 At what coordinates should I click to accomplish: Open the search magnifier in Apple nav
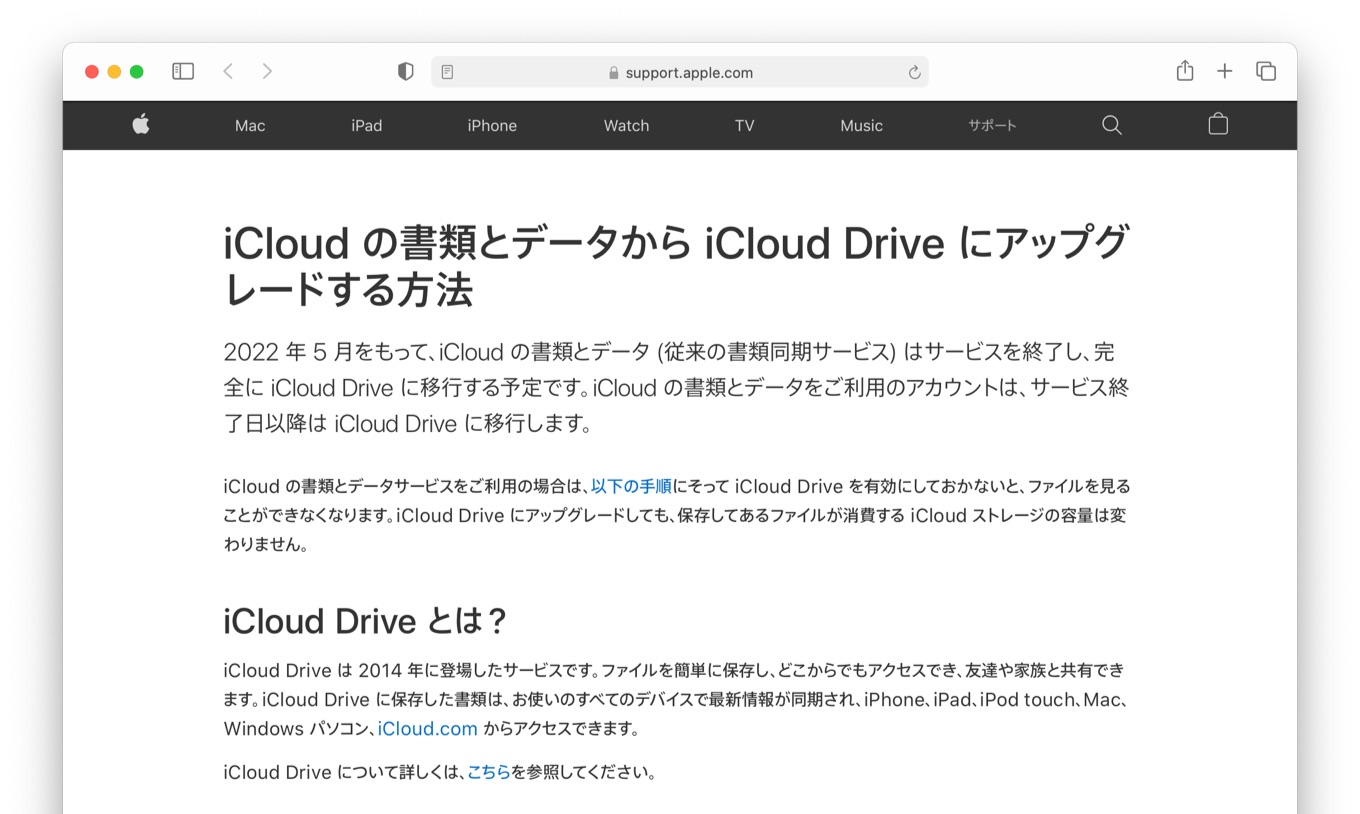[x=1111, y=125]
